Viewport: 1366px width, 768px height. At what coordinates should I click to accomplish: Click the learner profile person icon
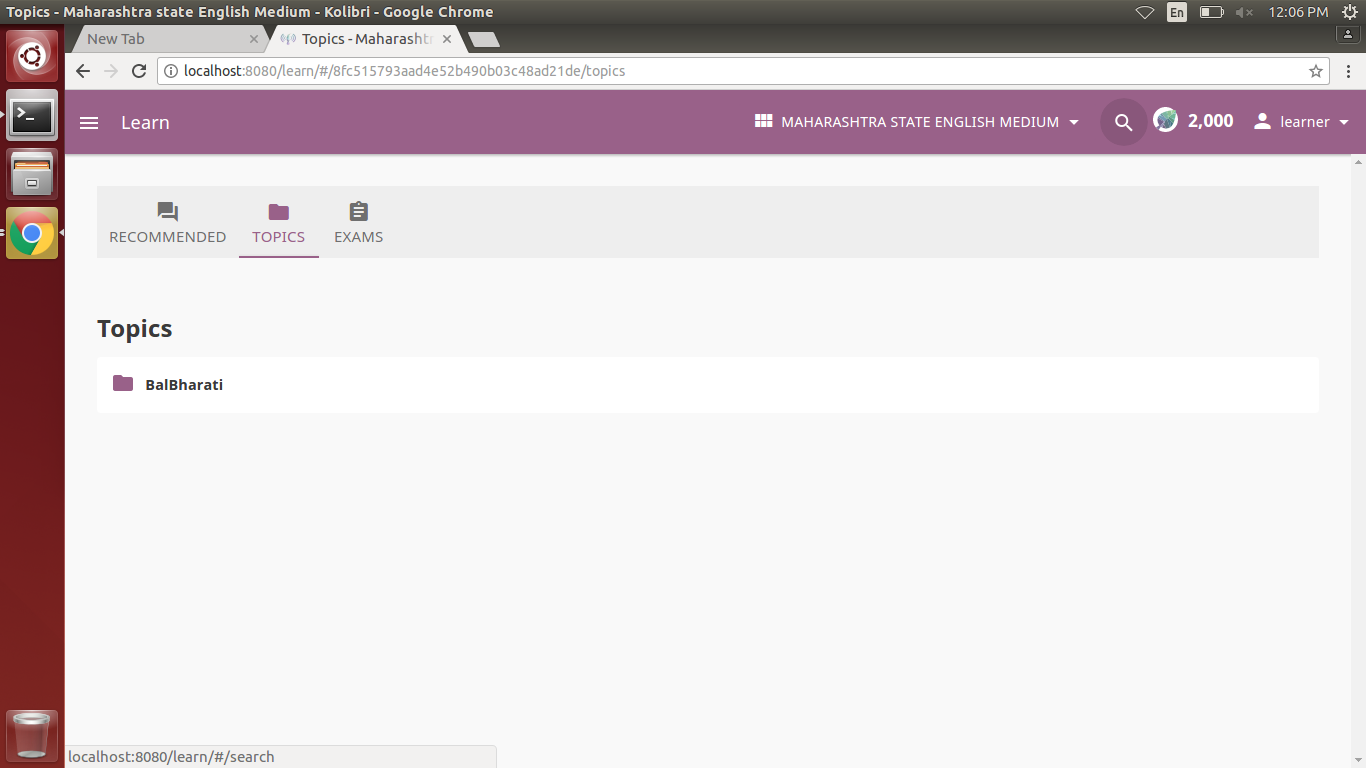click(x=1261, y=121)
